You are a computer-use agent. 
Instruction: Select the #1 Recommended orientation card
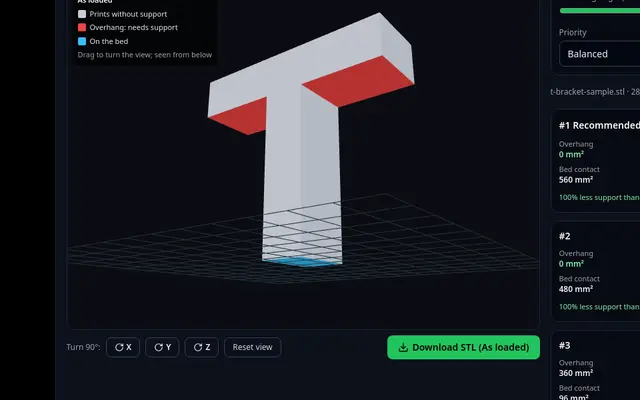point(596,161)
